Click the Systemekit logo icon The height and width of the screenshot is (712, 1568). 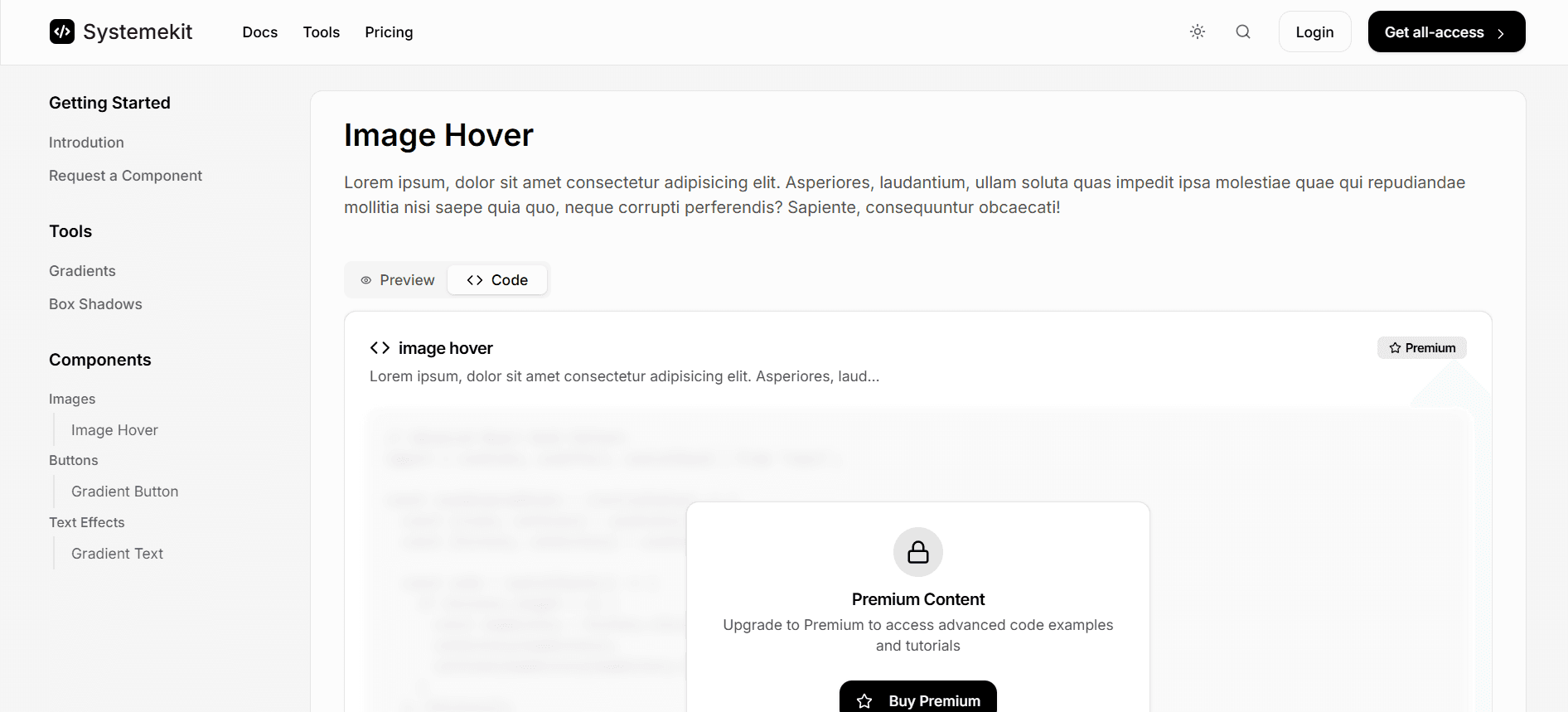(x=62, y=31)
